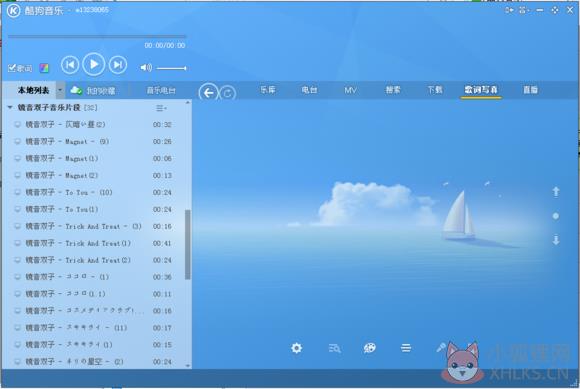Viewport: 580px width, 389px height.
Task: Minimize the KuGou window
Action: (540, 10)
